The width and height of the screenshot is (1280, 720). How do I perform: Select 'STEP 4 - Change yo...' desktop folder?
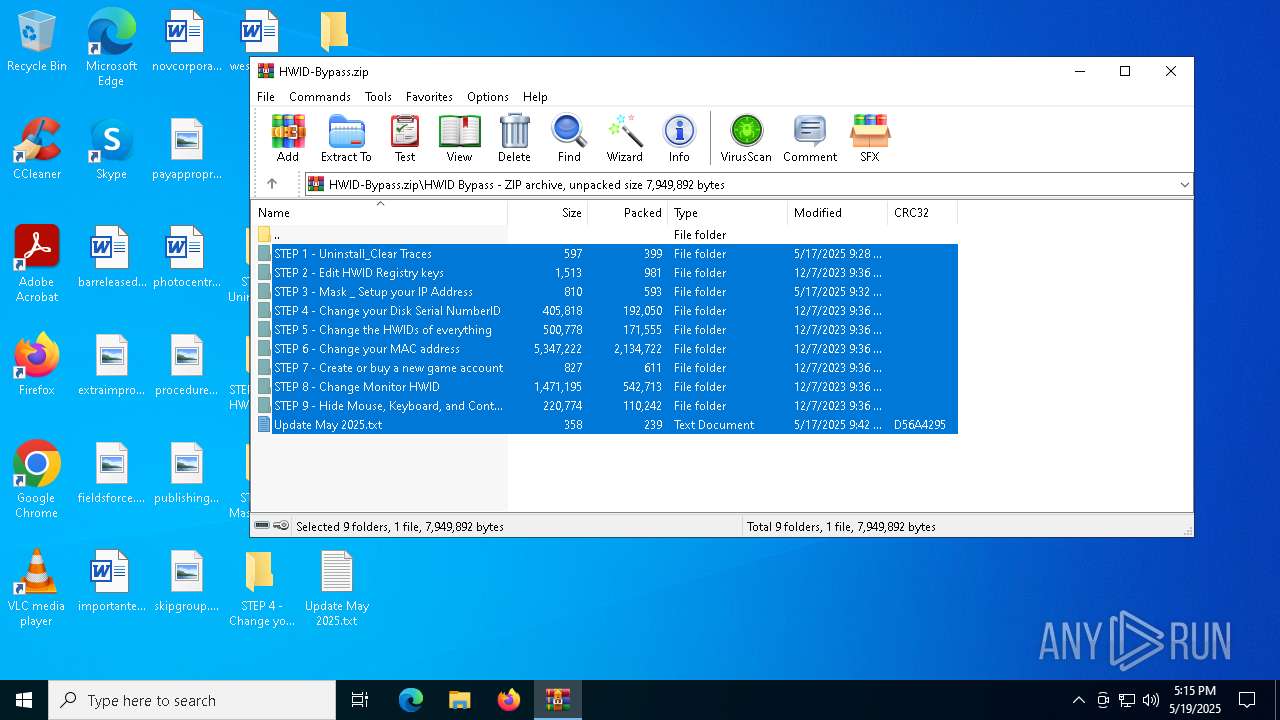(x=261, y=588)
